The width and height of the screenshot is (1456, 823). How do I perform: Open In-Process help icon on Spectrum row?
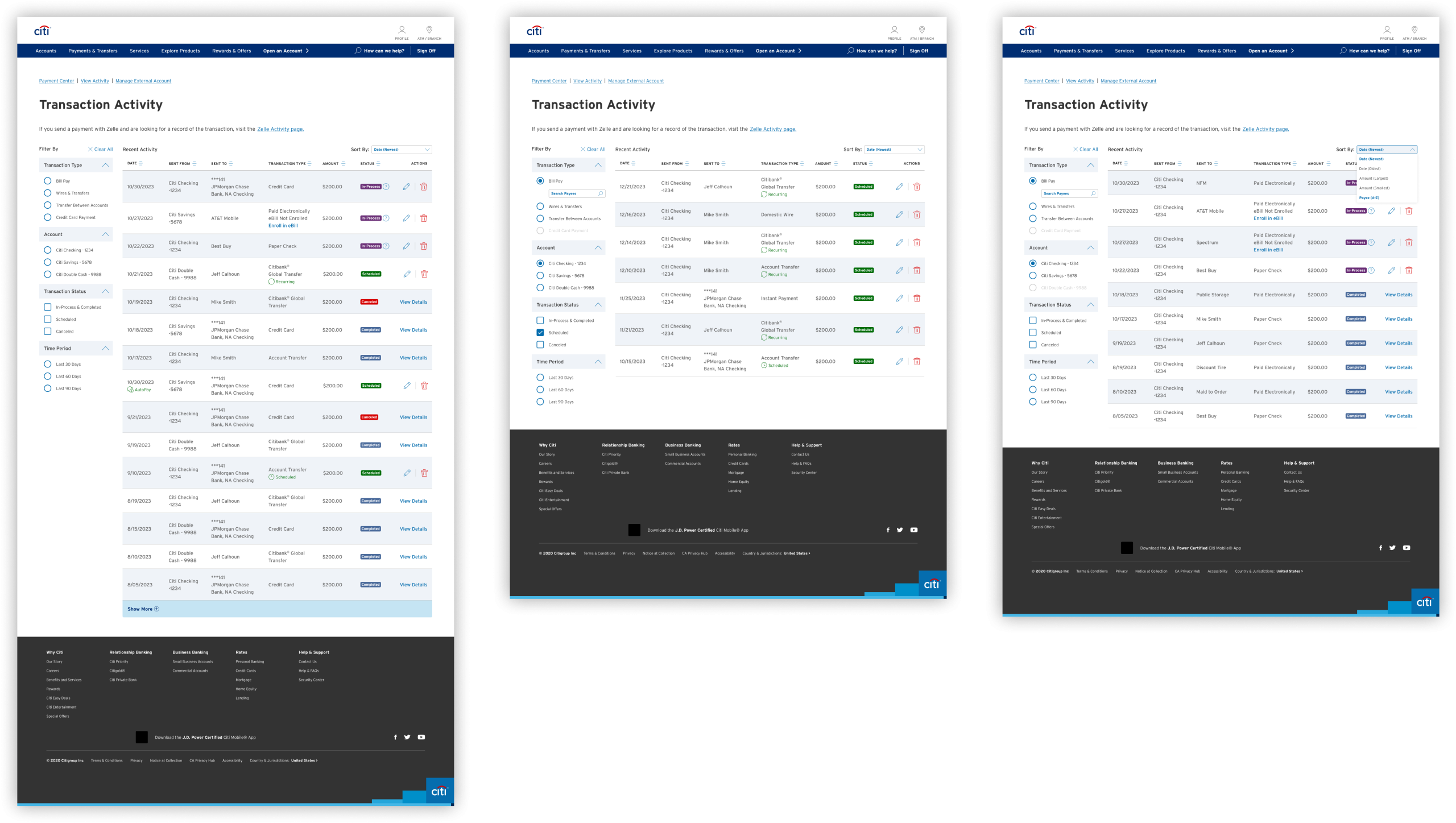pos(1371,242)
